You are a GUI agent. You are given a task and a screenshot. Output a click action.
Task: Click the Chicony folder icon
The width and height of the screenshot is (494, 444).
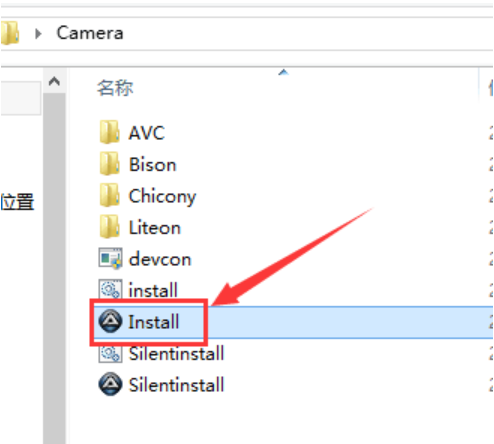[x=109, y=195]
